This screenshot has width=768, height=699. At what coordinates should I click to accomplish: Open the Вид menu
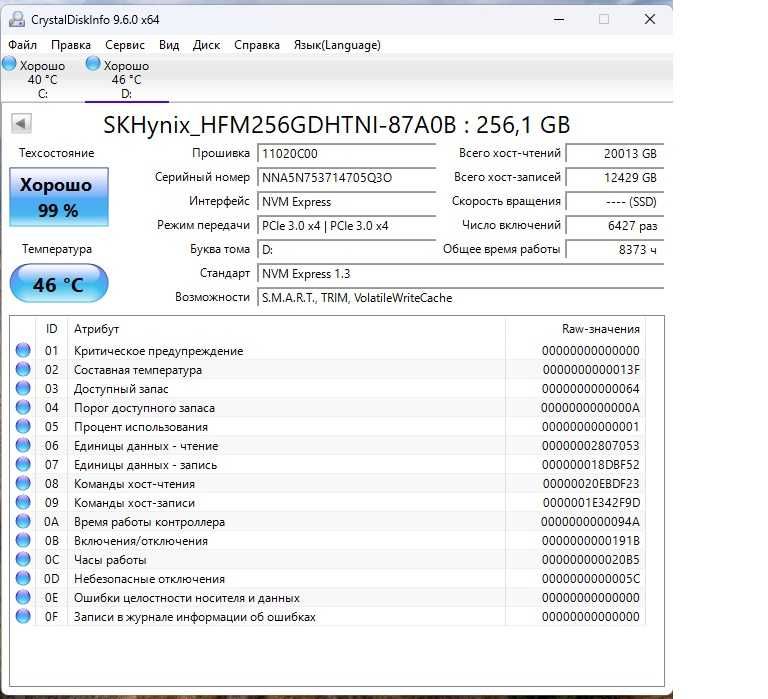tap(169, 45)
